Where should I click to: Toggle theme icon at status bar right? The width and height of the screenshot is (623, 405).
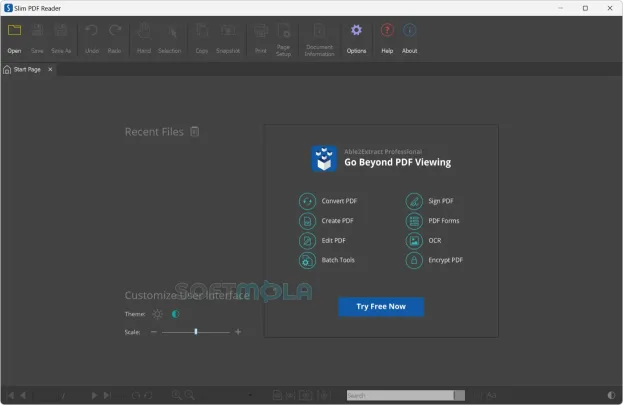coord(611,395)
